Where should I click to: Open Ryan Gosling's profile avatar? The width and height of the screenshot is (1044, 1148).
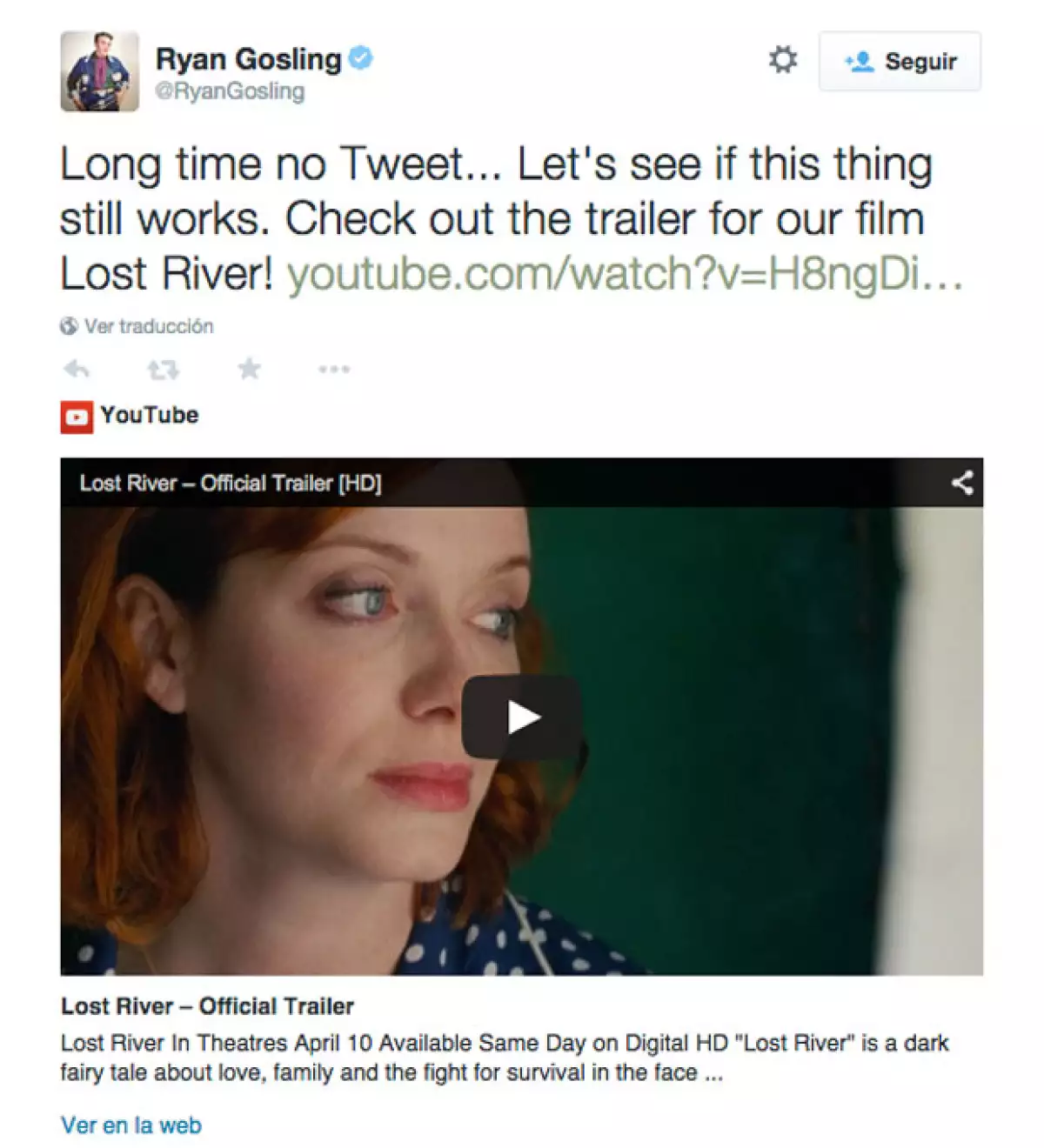pyautogui.click(x=99, y=71)
